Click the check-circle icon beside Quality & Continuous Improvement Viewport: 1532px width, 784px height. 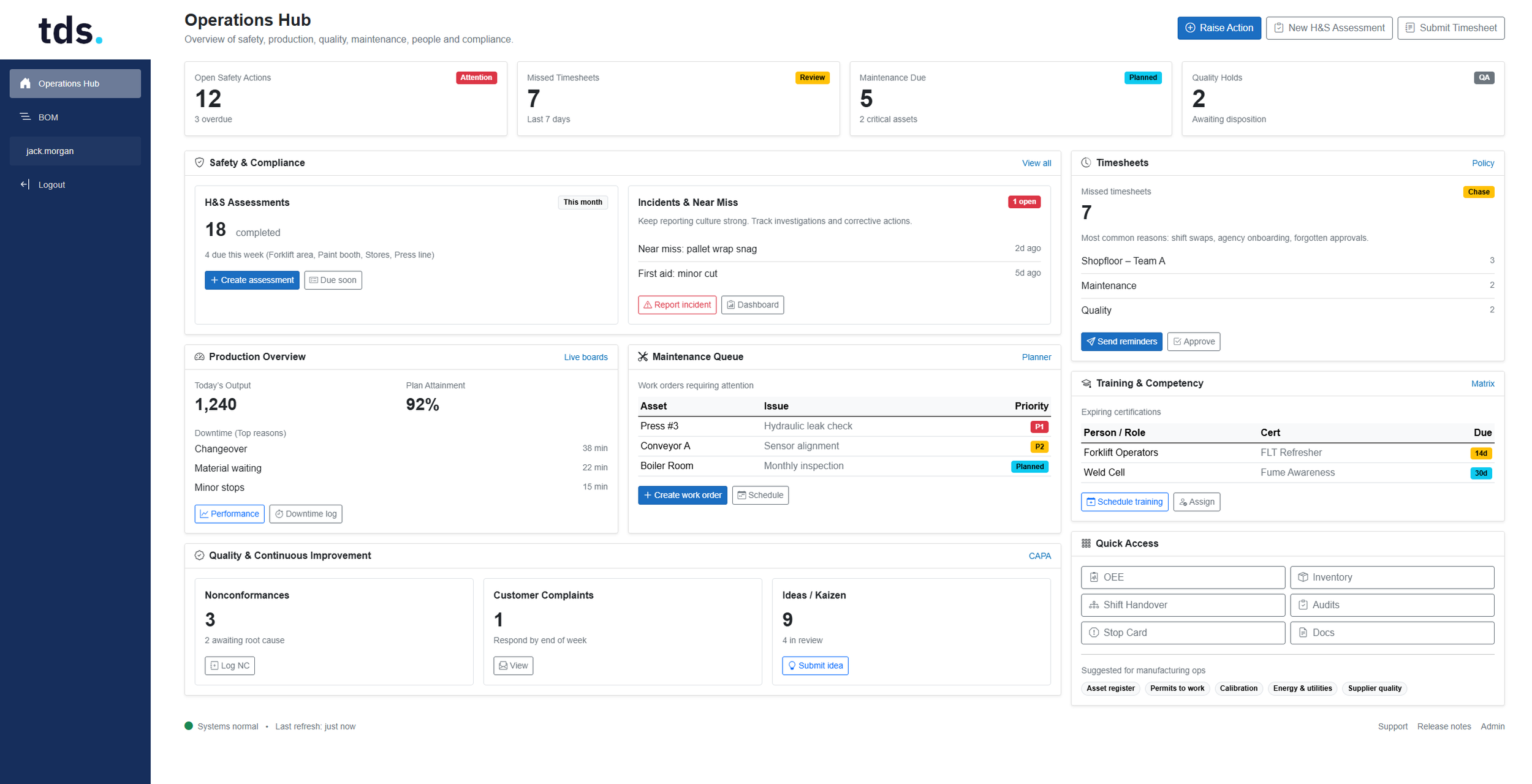coord(199,555)
